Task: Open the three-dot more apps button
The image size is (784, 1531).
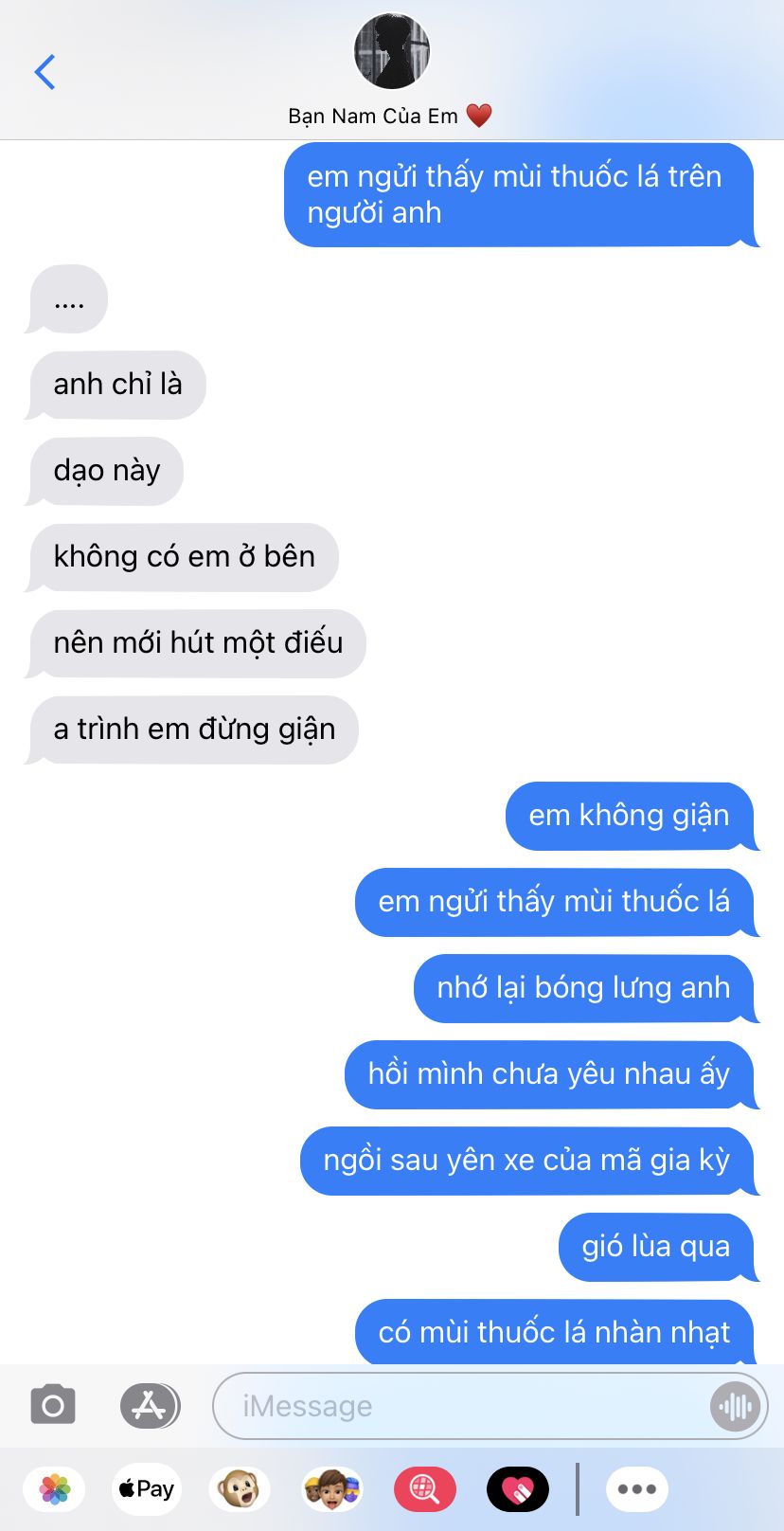Action: [x=637, y=1489]
